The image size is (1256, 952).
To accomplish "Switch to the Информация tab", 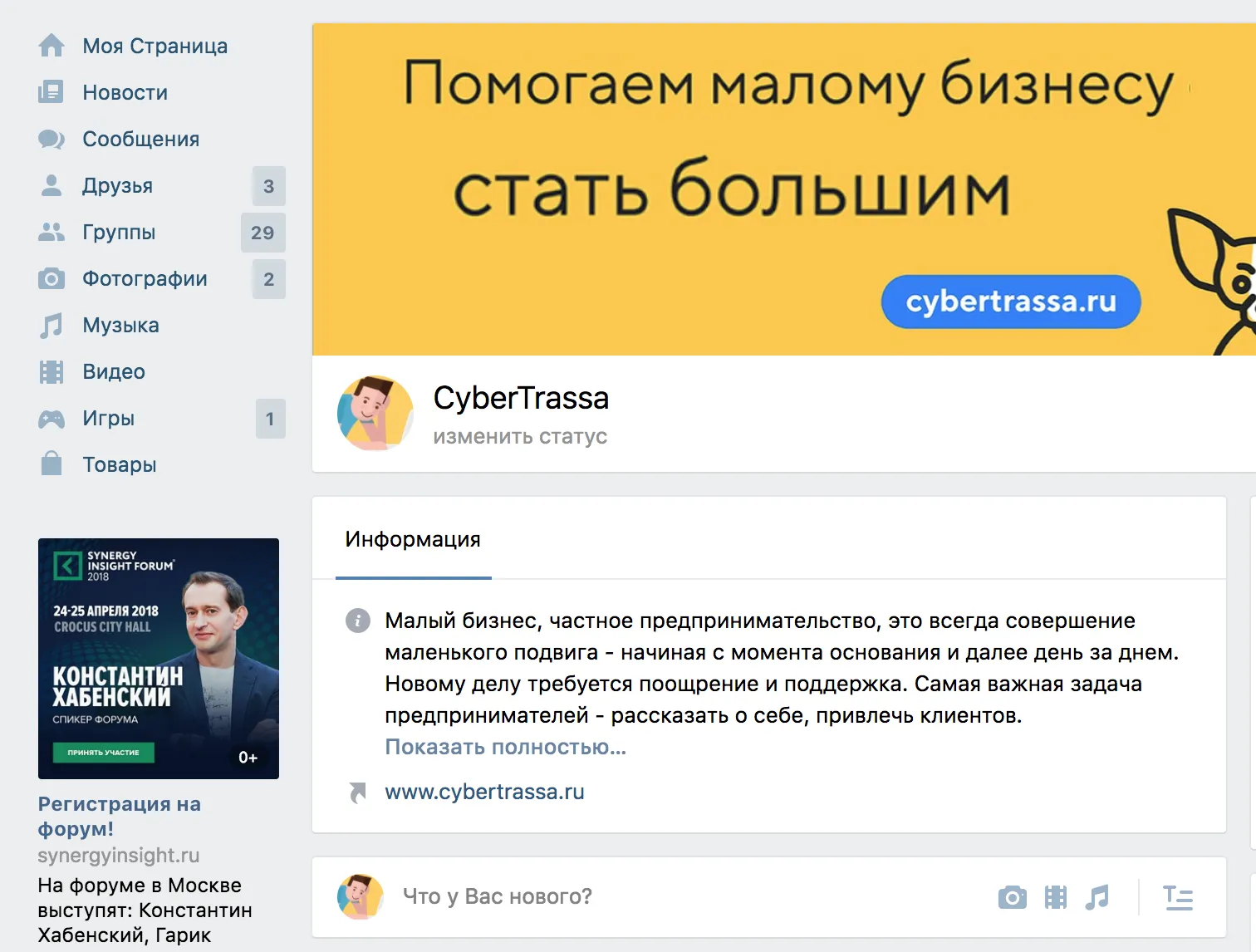I will [413, 539].
